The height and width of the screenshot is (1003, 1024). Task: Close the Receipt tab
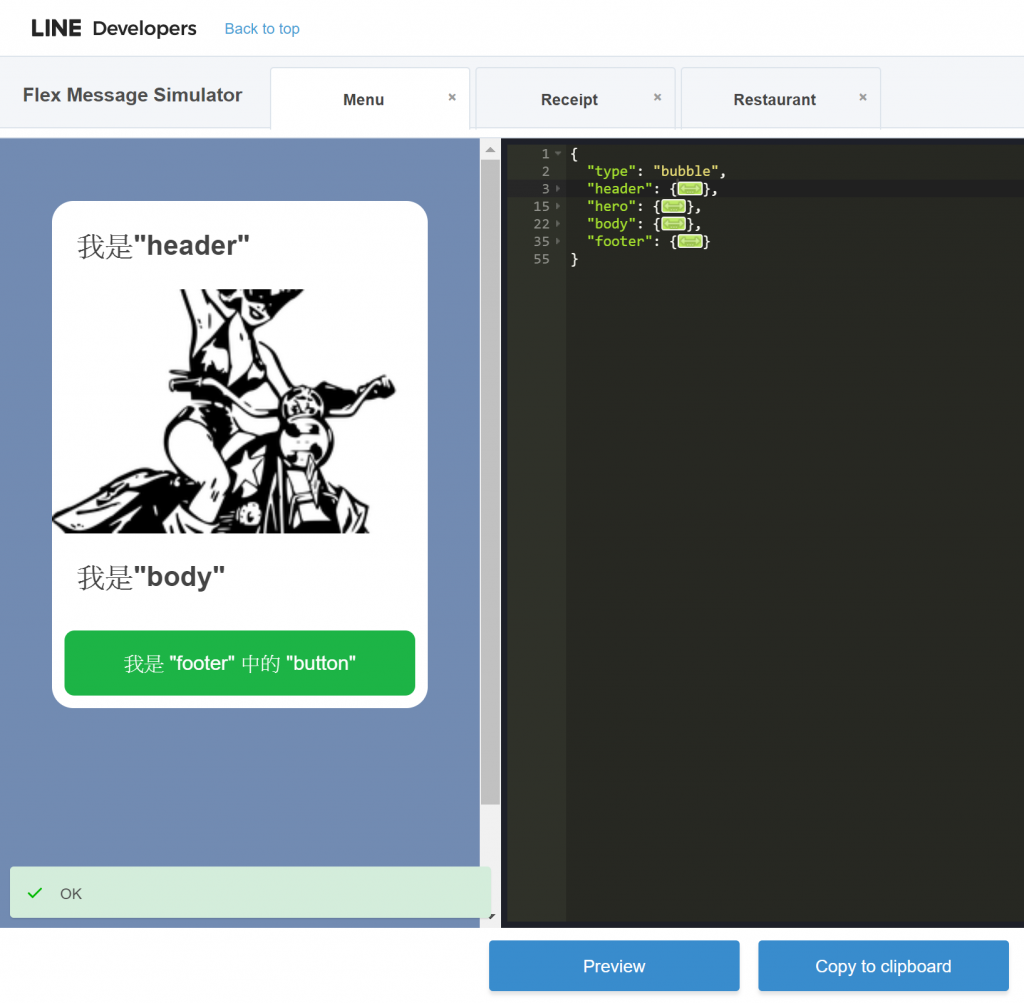658,97
